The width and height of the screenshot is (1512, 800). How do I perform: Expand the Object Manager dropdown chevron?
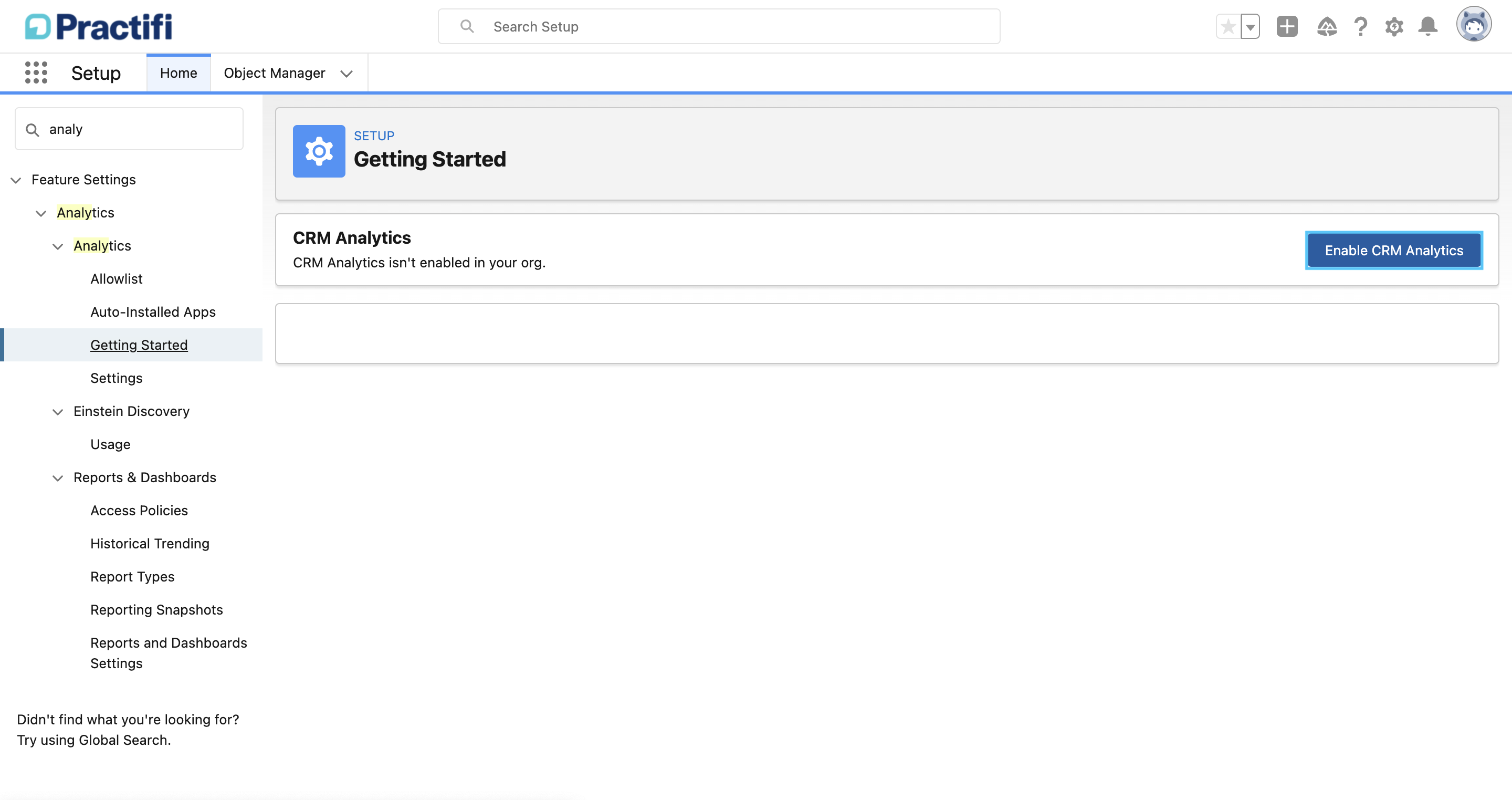pyautogui.click(x=346, y=74)
